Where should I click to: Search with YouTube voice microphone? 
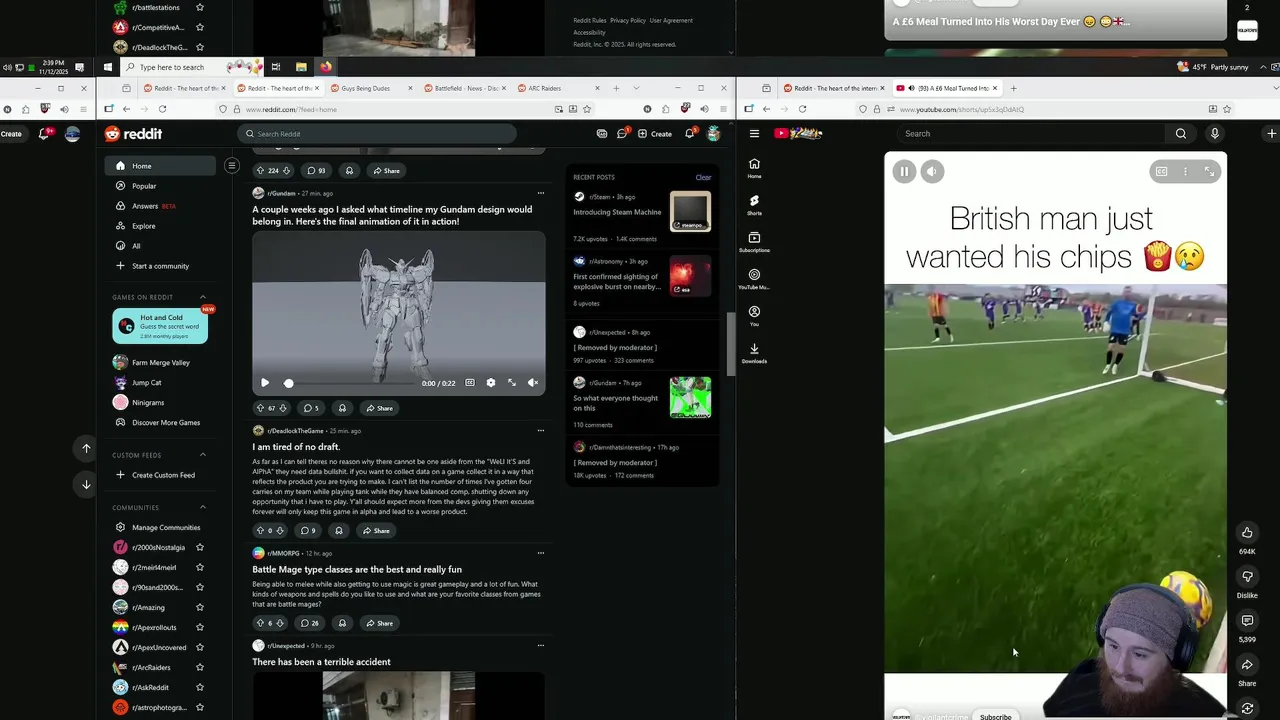coord(1215,134)
